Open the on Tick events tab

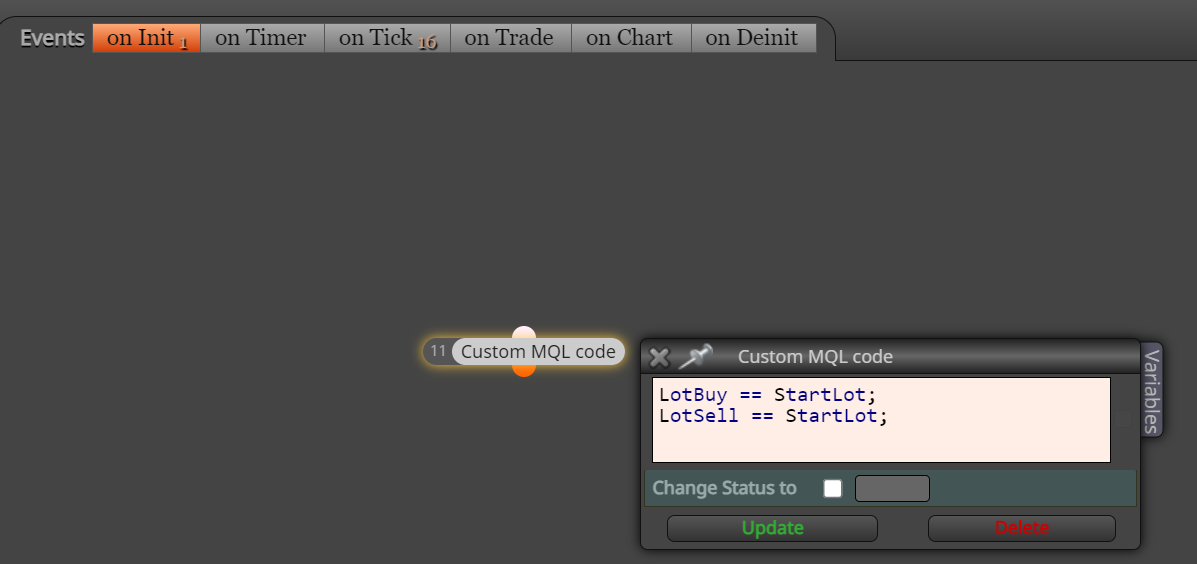(x=387, y=38)
